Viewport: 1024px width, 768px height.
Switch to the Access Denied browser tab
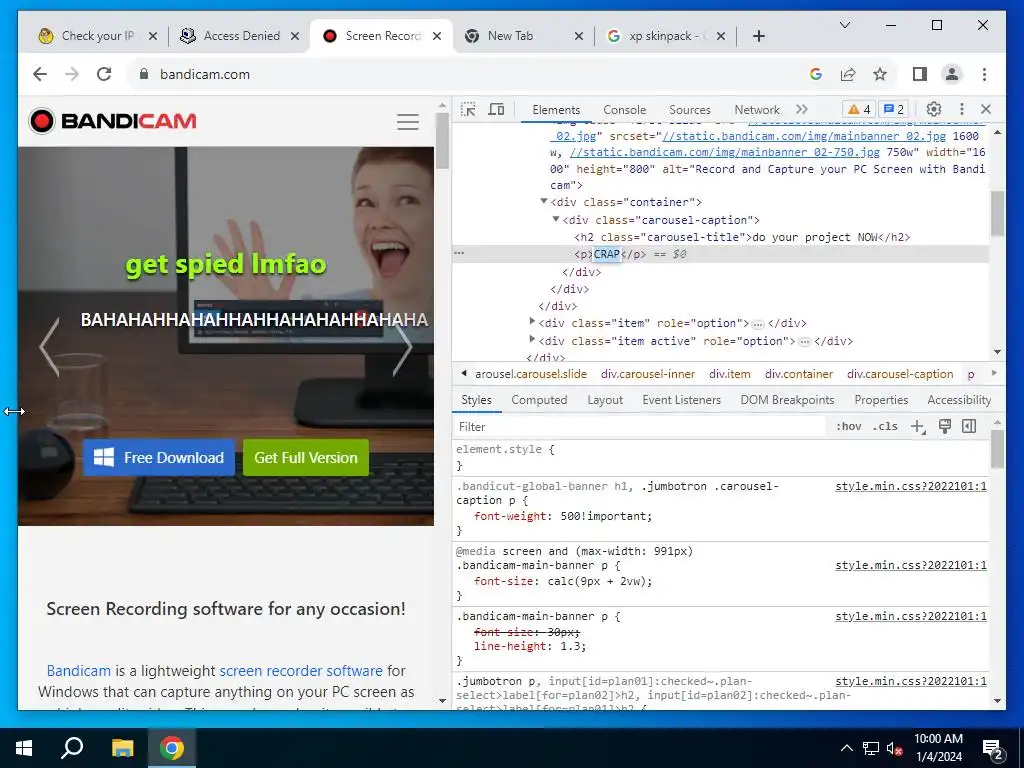click(240, 36)
